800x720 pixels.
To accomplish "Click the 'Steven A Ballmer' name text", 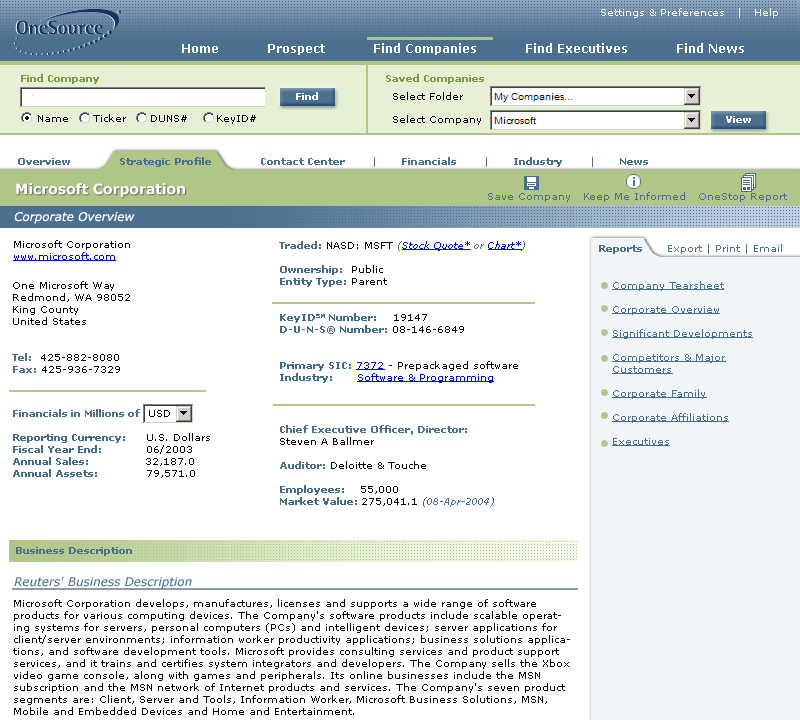I will [x=327, y=441].
